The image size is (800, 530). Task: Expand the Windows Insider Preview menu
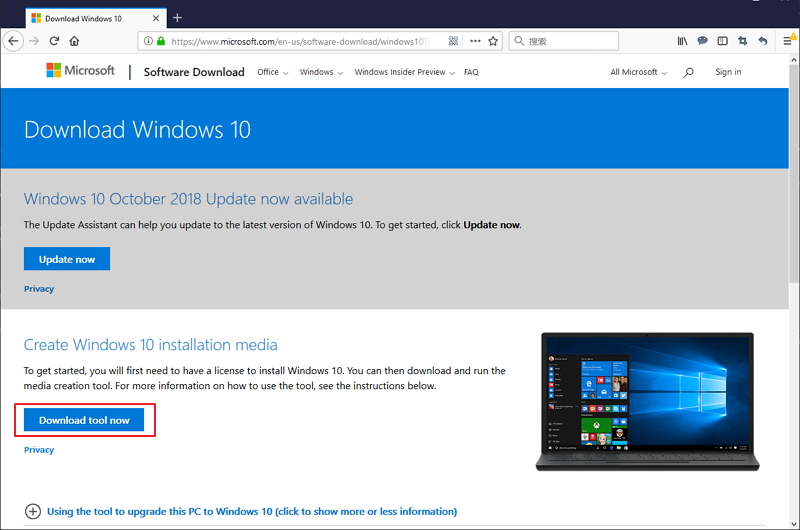pyautogui.click(x=405, y=72)
